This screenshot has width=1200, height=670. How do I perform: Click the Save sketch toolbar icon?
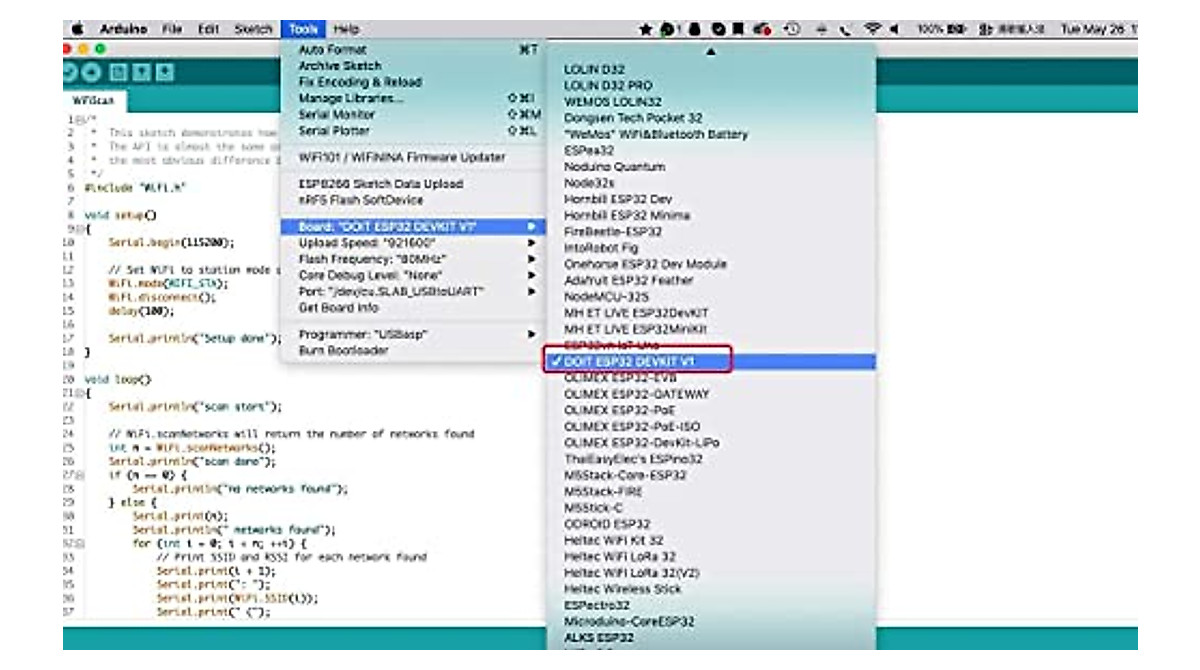pyautogui.click(x=164, y=72)
